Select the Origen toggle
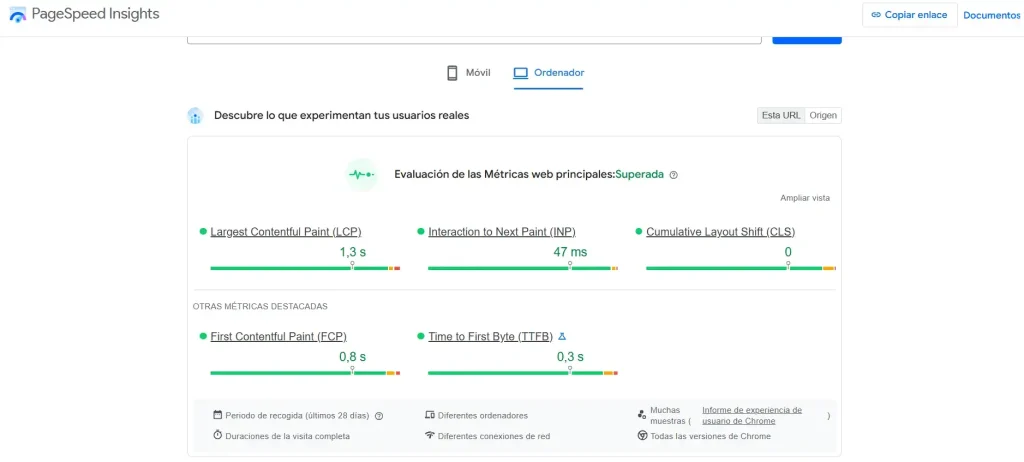Image resolution: width=1024 pixels, height=462 pixels. 823,116
